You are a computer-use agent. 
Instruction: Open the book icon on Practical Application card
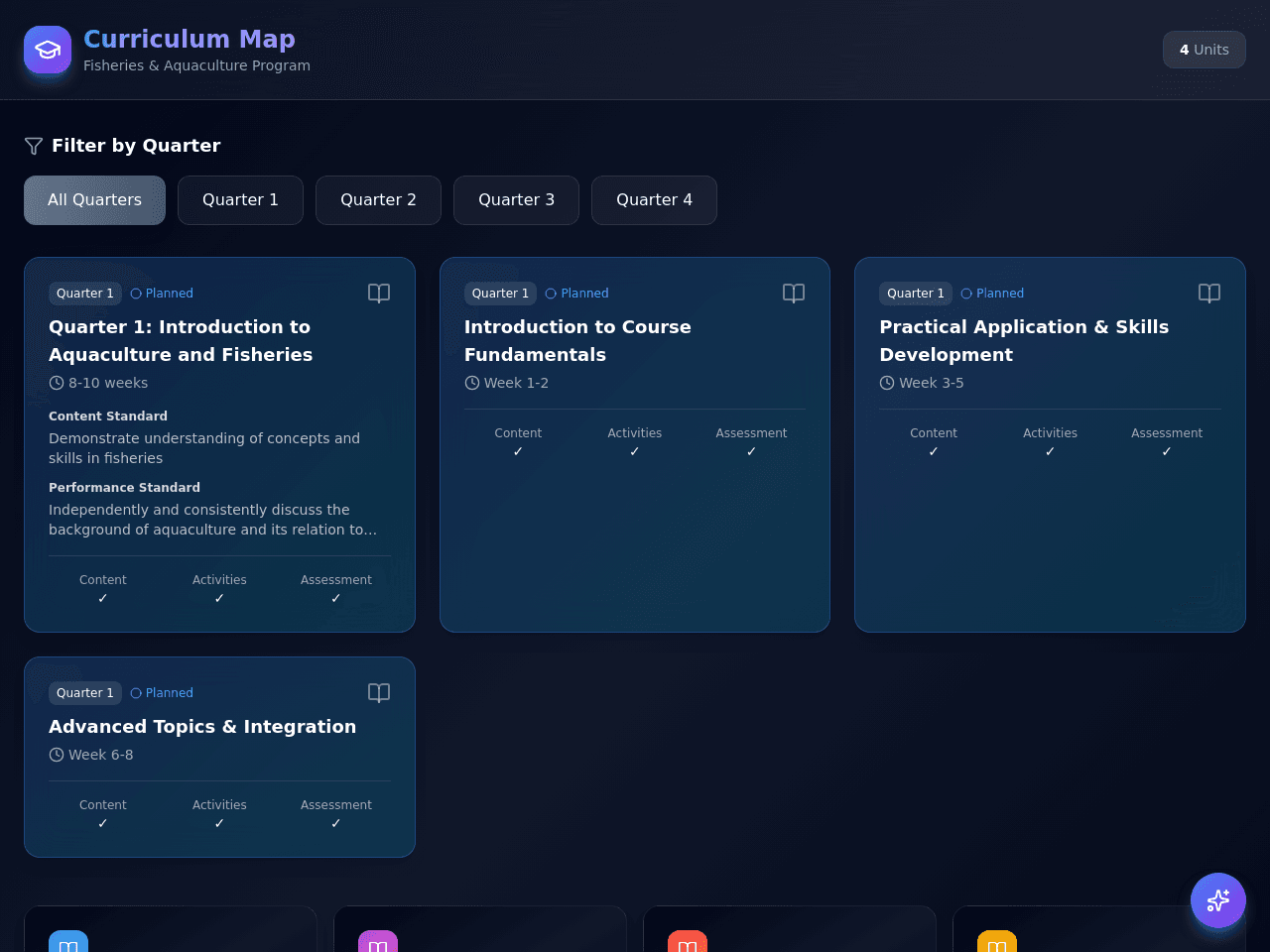(1209, 294)
